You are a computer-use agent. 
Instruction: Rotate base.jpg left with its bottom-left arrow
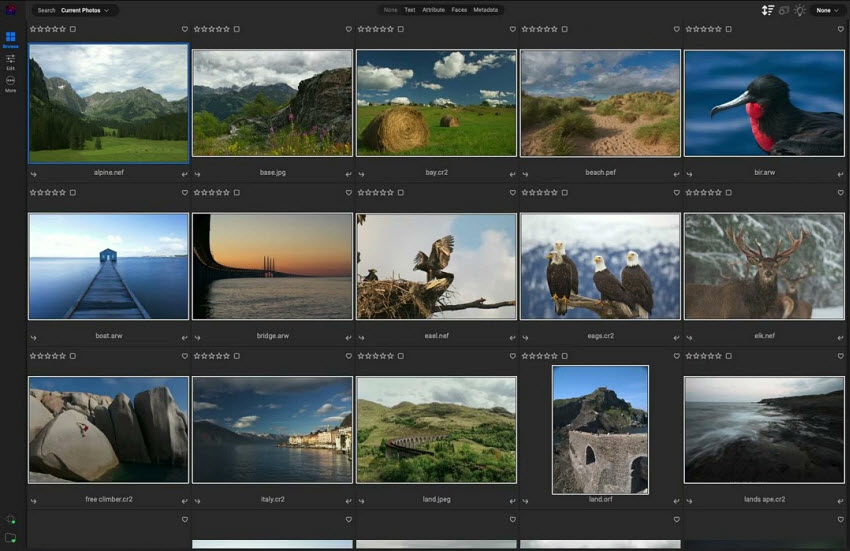tap(197, 174)
